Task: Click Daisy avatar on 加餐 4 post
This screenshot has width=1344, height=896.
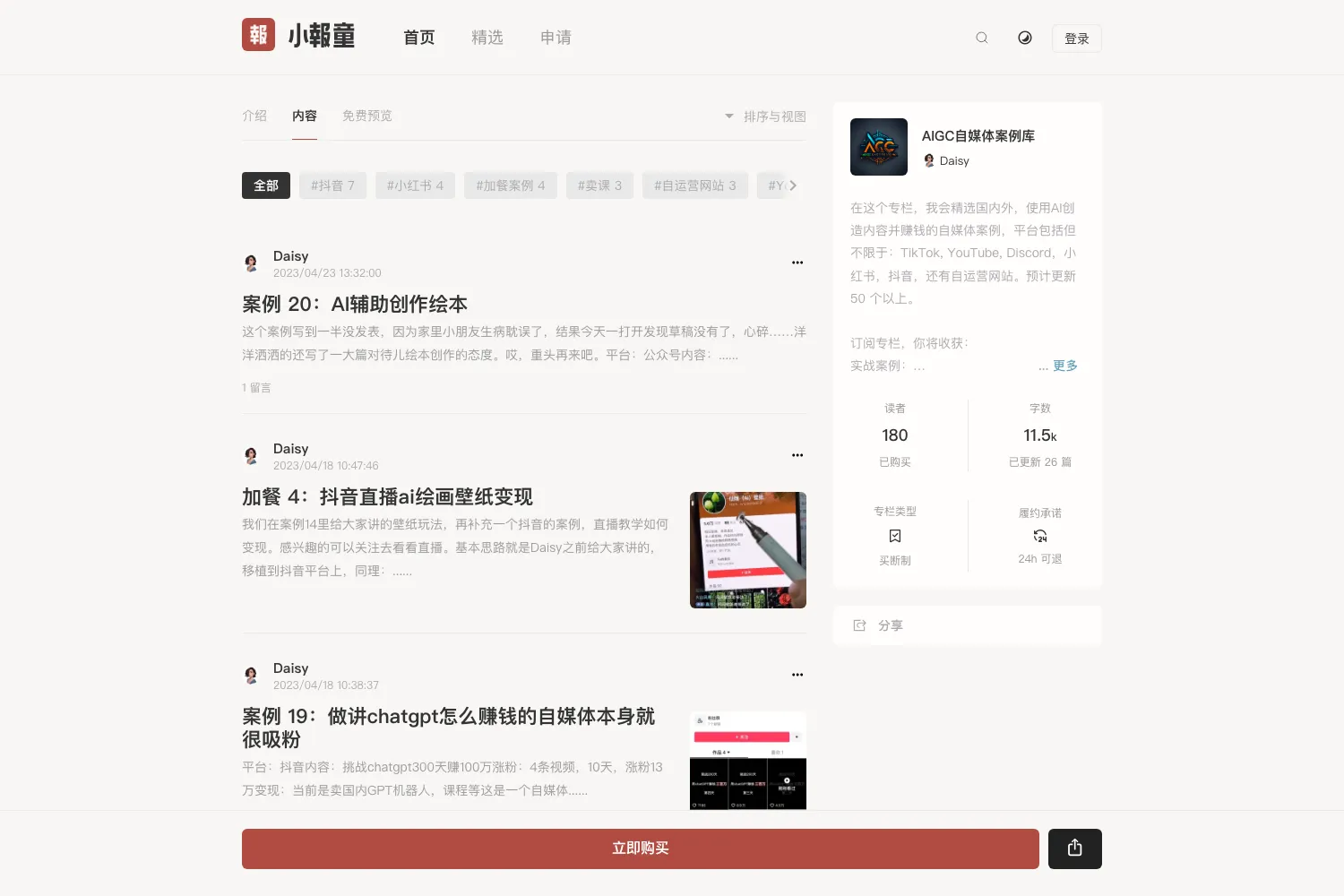Action: (x=252, y=456)
